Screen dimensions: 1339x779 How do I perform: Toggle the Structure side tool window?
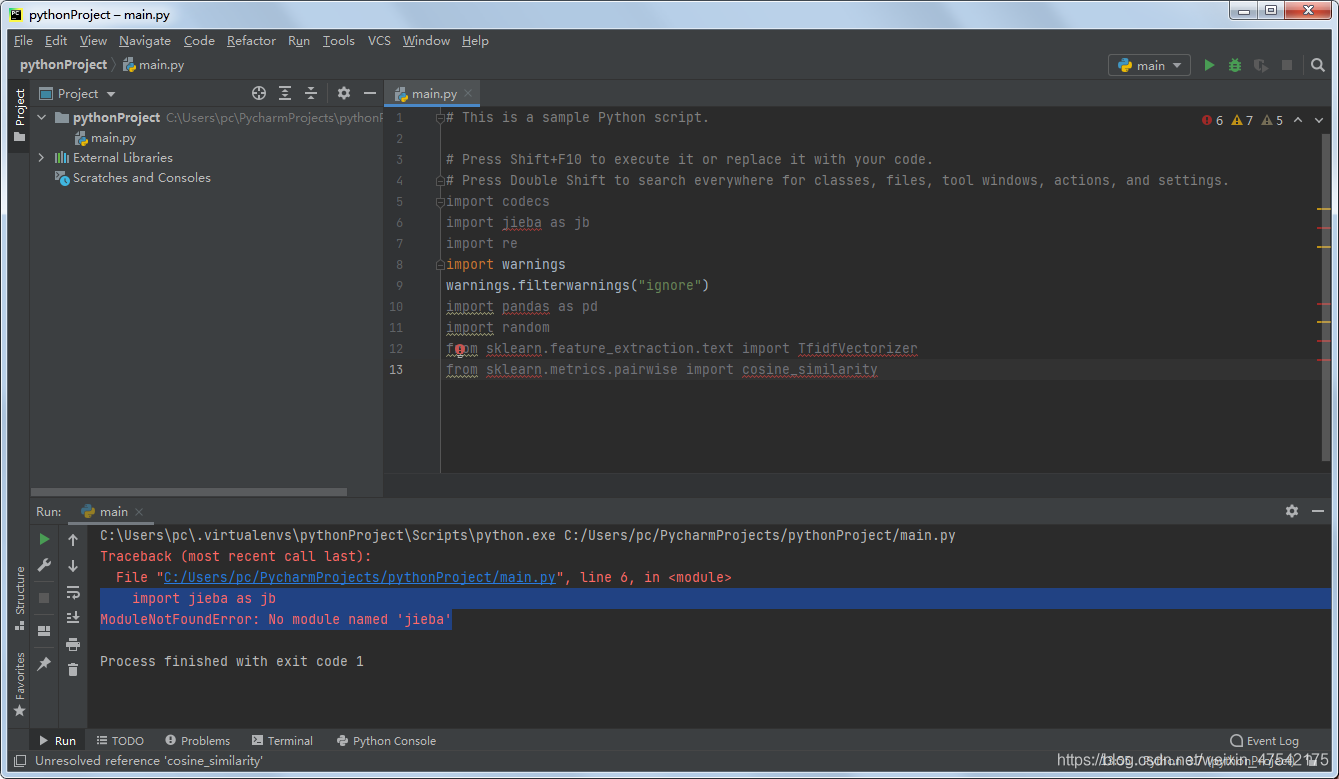(19, 597)
